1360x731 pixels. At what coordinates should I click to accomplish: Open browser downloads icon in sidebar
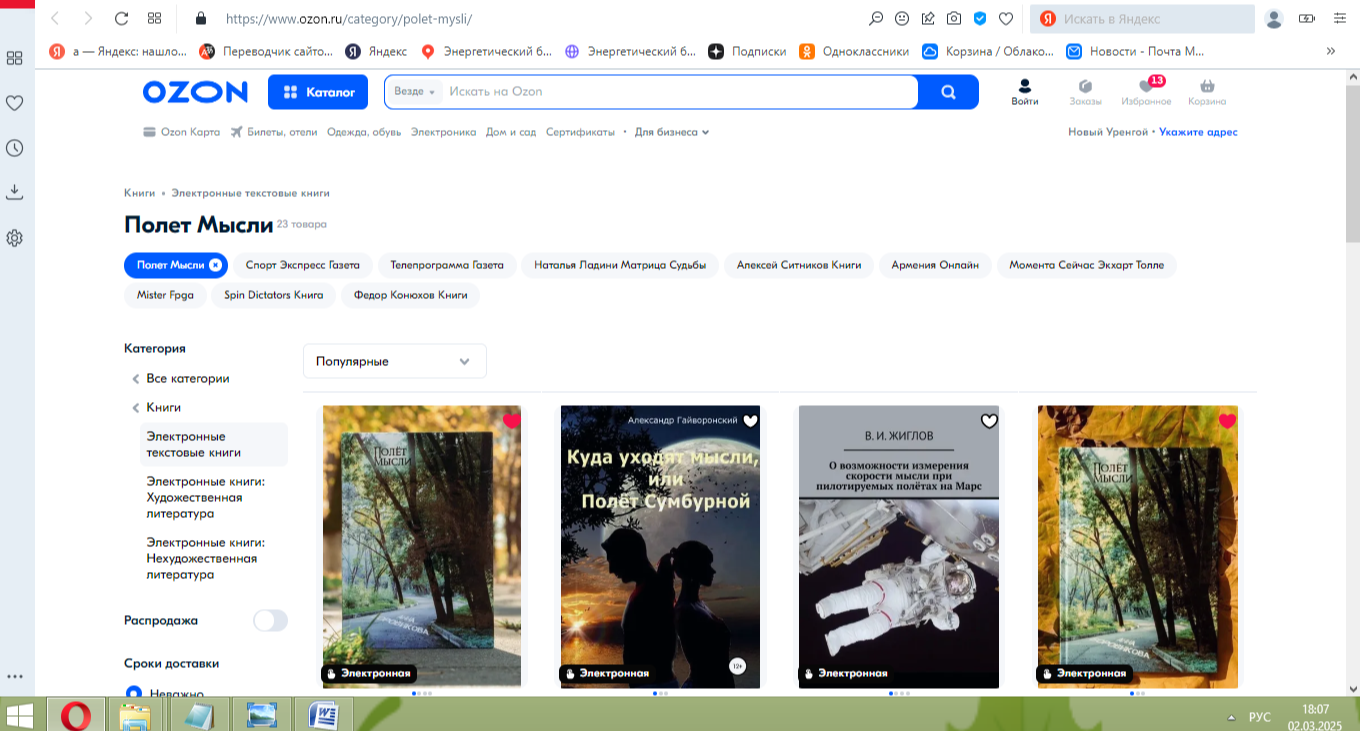tap(15, 192)
